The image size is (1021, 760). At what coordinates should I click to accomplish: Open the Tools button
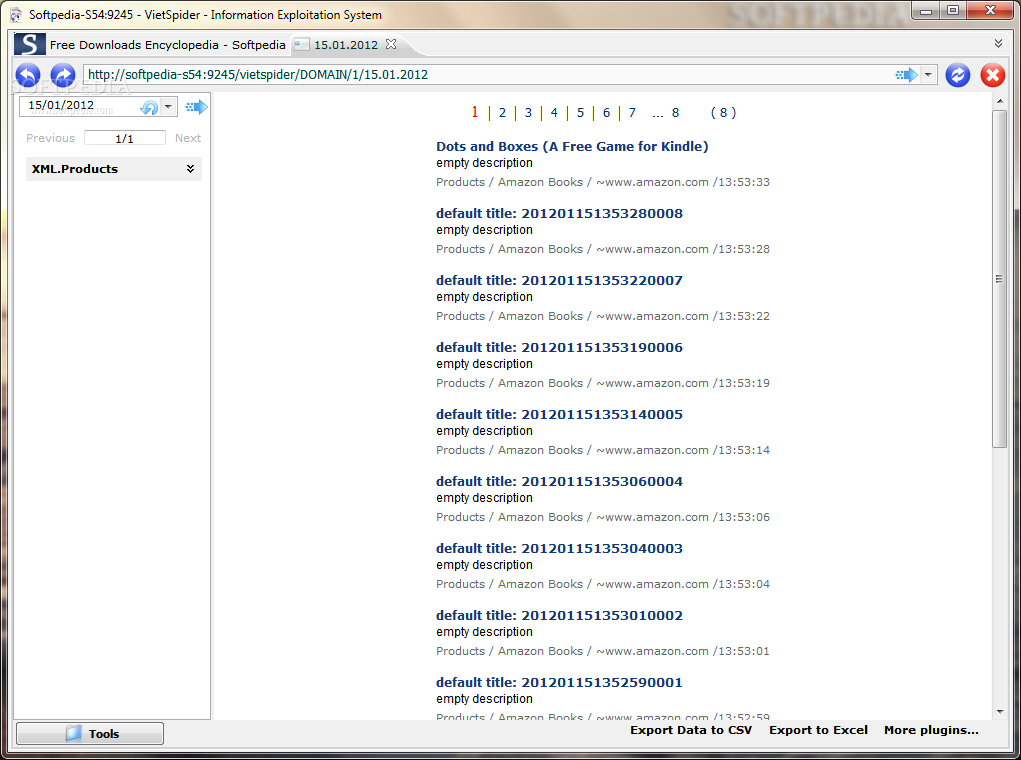click(90, 733)
